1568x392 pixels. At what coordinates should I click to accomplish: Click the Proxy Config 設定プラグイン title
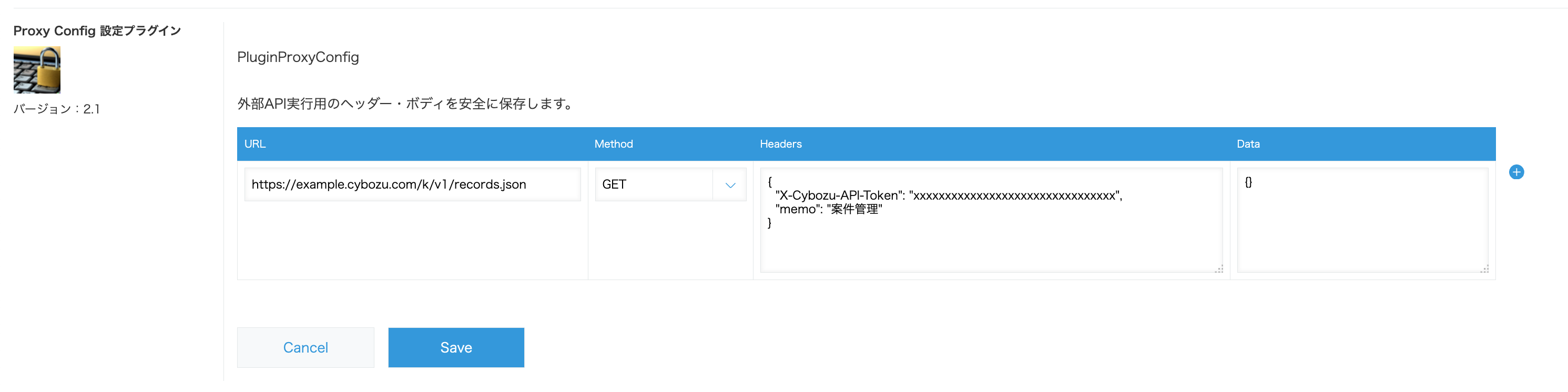[x=96, y=30]
